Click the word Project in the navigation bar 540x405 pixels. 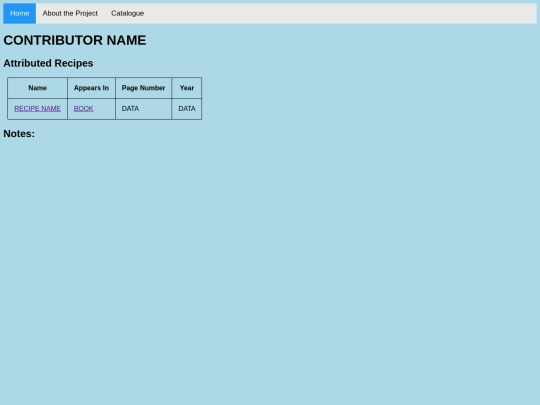[x=86, y=13]
